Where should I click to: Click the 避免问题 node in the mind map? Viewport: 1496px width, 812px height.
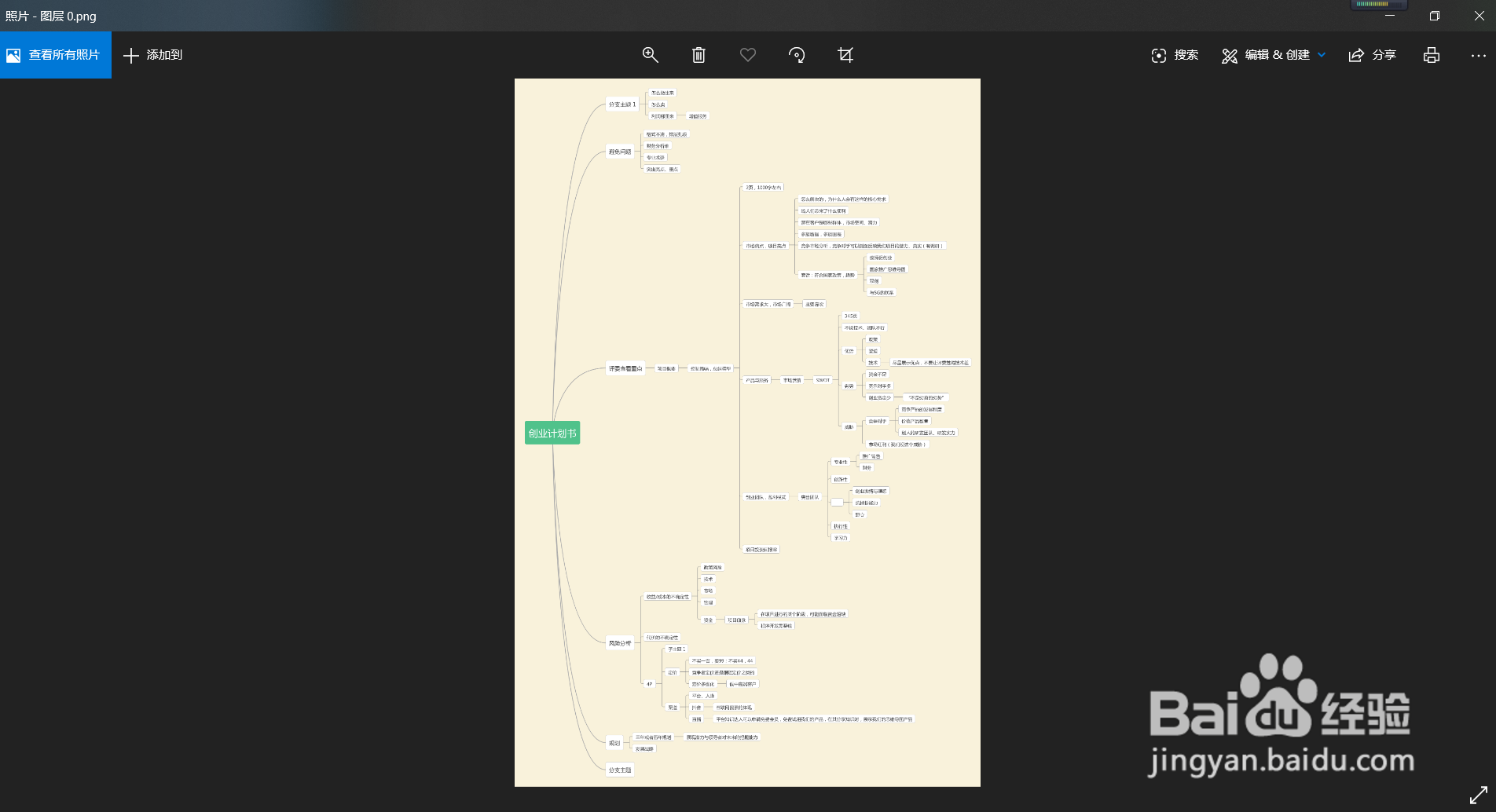coord(620,152)
